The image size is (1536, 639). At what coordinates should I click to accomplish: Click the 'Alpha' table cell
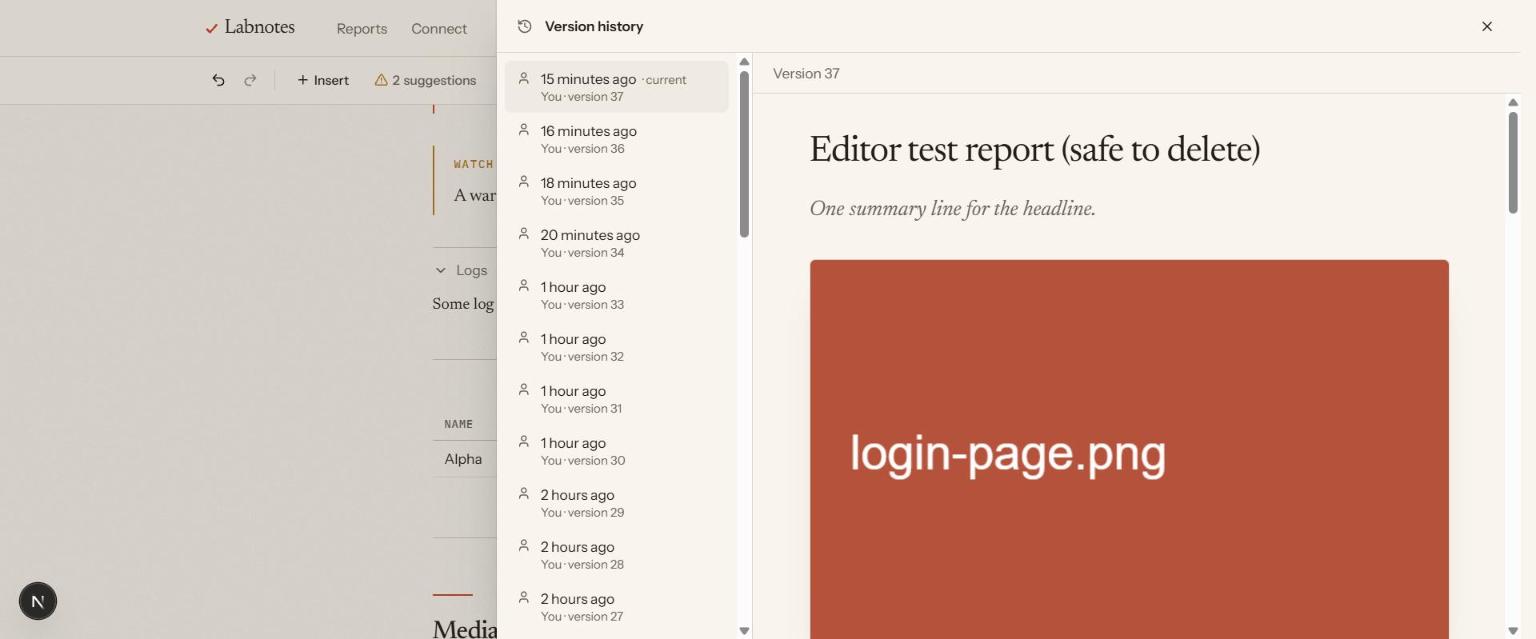point(463,459)
